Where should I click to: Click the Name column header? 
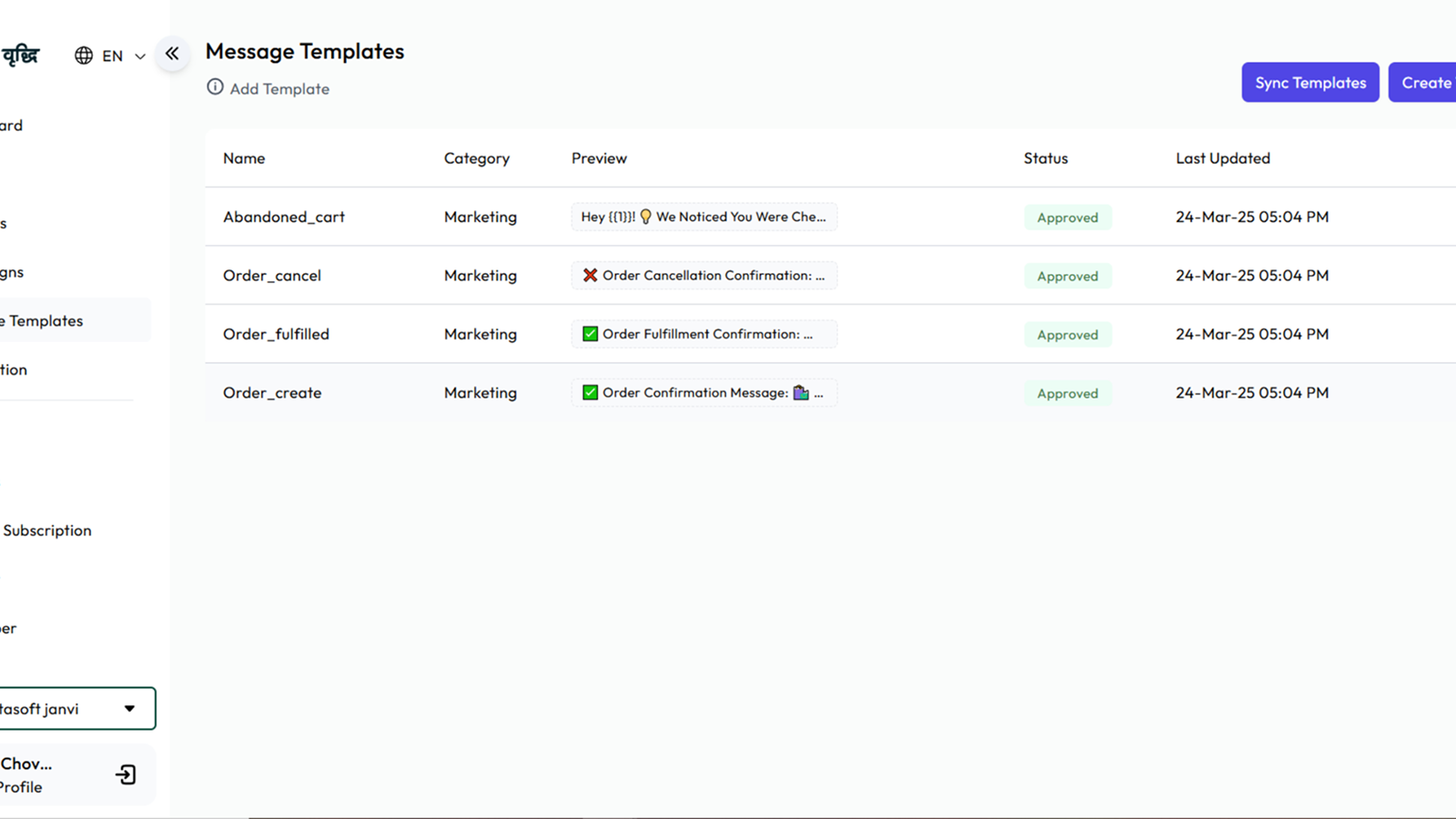tap(244, 158)
